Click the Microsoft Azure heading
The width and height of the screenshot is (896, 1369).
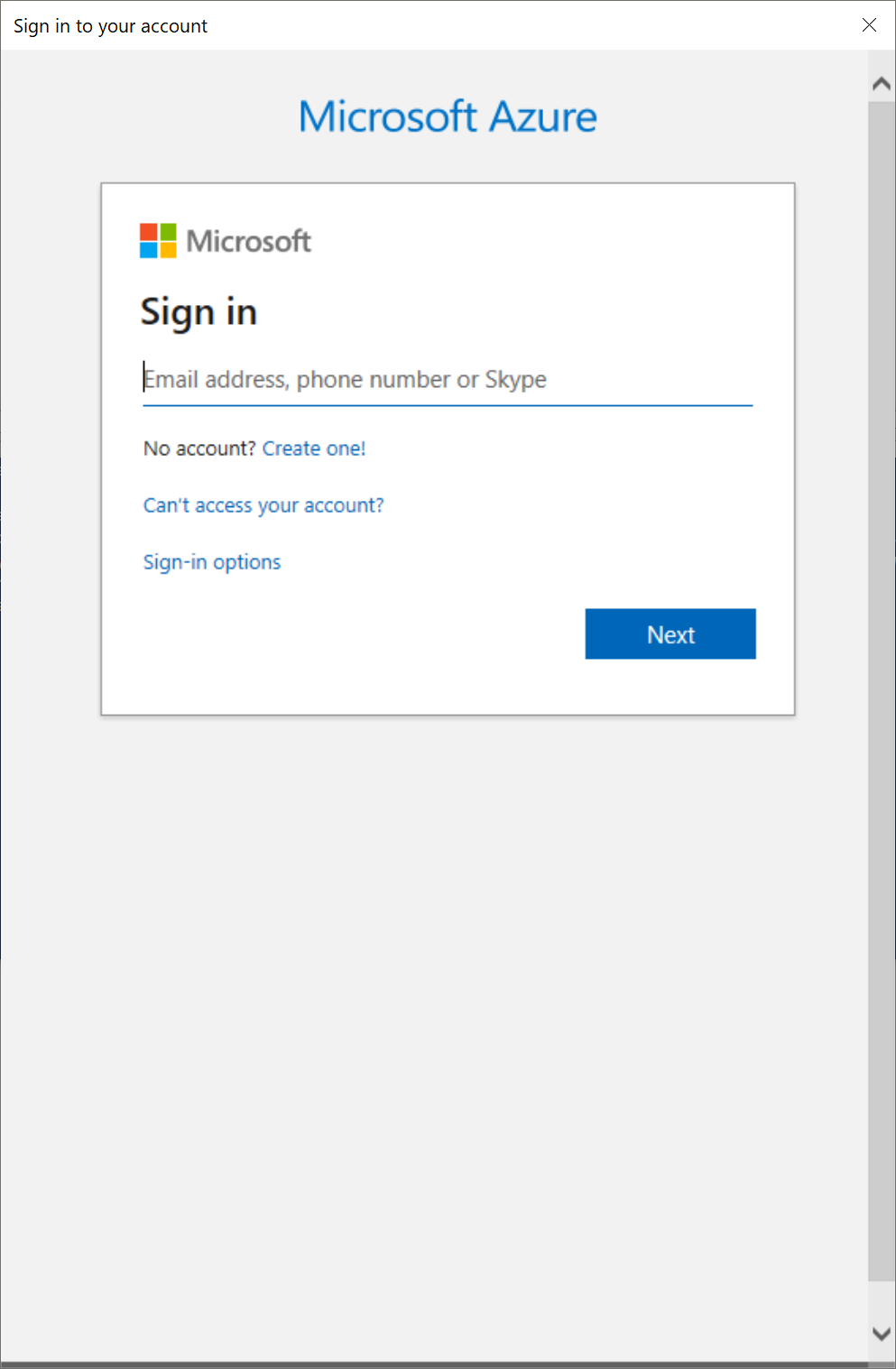coord(448,116)
